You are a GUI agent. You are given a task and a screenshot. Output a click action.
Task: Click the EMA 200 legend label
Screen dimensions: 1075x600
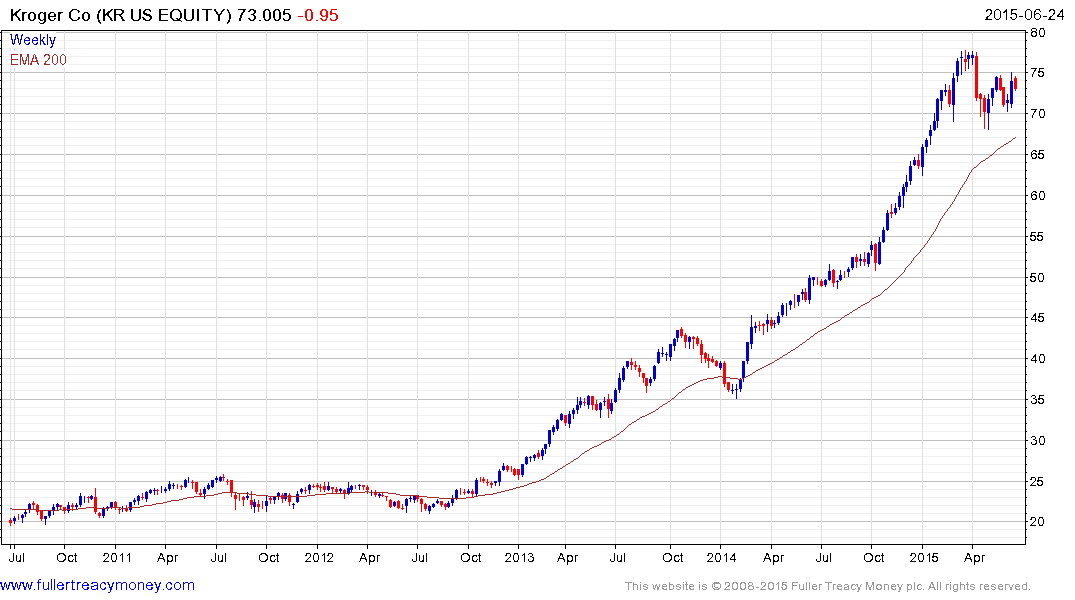tap(38, 60)
